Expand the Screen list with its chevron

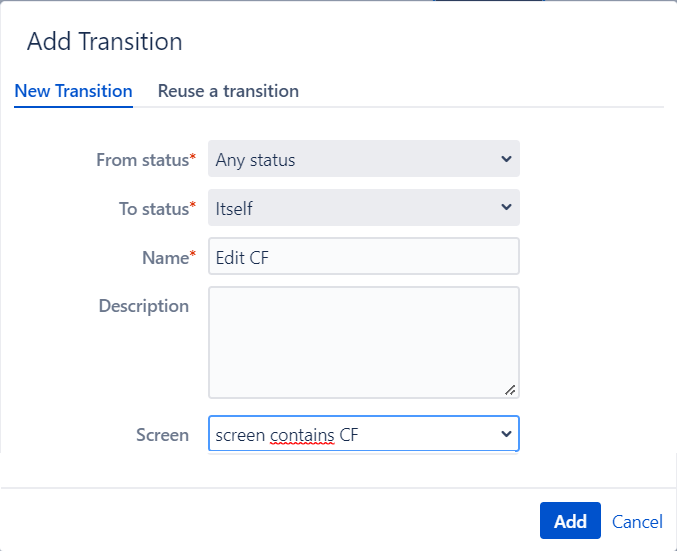tap(506, 434)
